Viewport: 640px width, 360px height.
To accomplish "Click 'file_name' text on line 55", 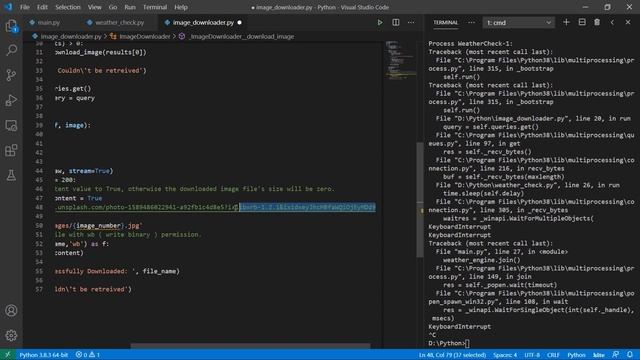I will pyautogui.click(x=159, y=271).
